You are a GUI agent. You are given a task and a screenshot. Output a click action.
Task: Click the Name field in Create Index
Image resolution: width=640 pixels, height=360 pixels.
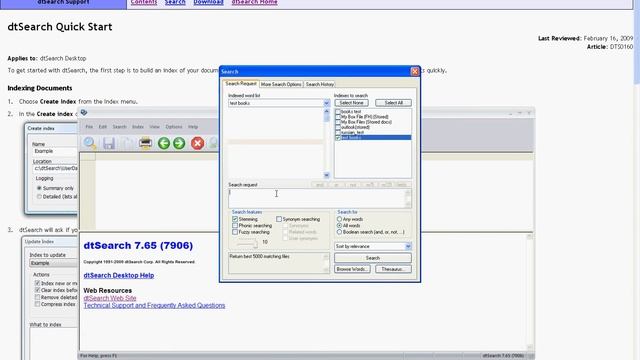[55, 151]
